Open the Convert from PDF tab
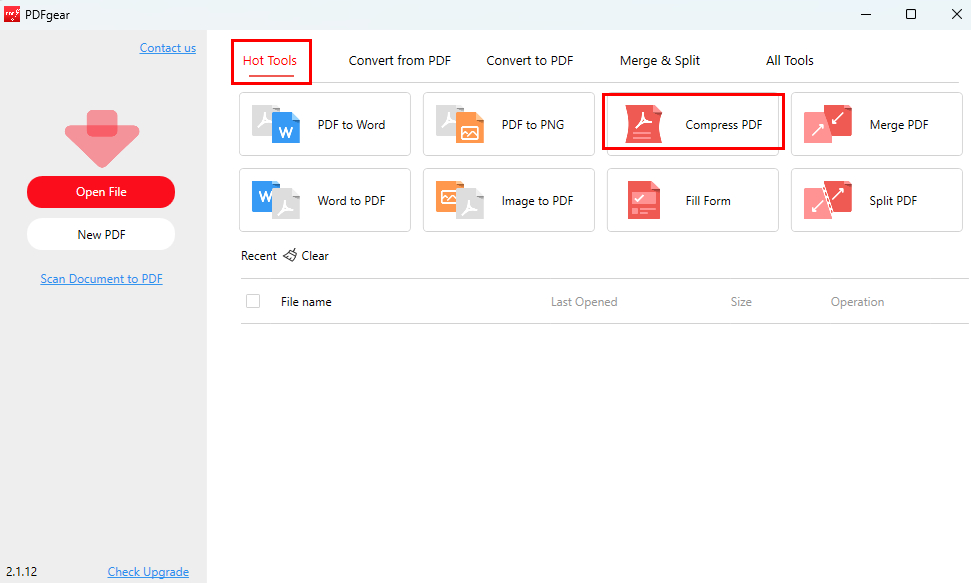The height and width of the screenshot is (583, 971). [x=399, y=60]
